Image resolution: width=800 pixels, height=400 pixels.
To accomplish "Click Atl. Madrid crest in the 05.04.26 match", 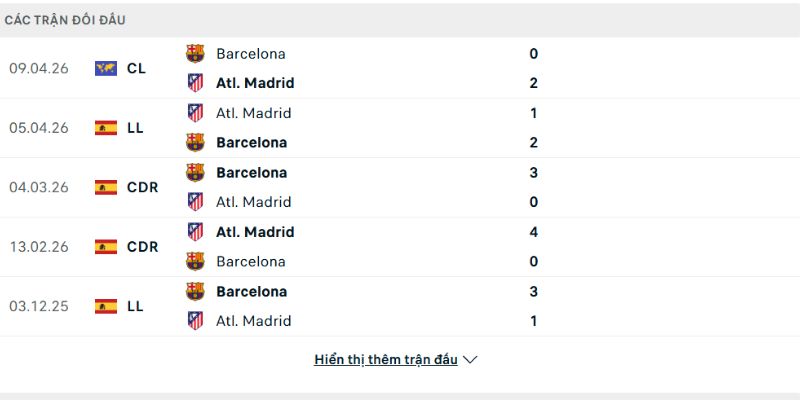I will click(x=195, y=113).
